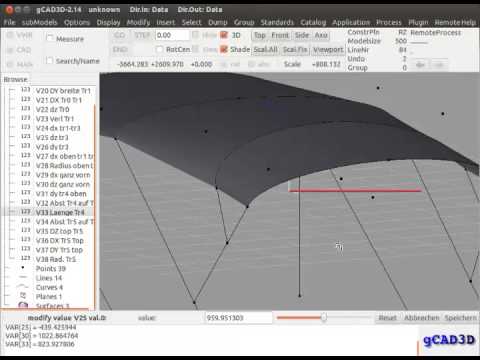
Task: Click the Speichern button
Action: [460, 318]
